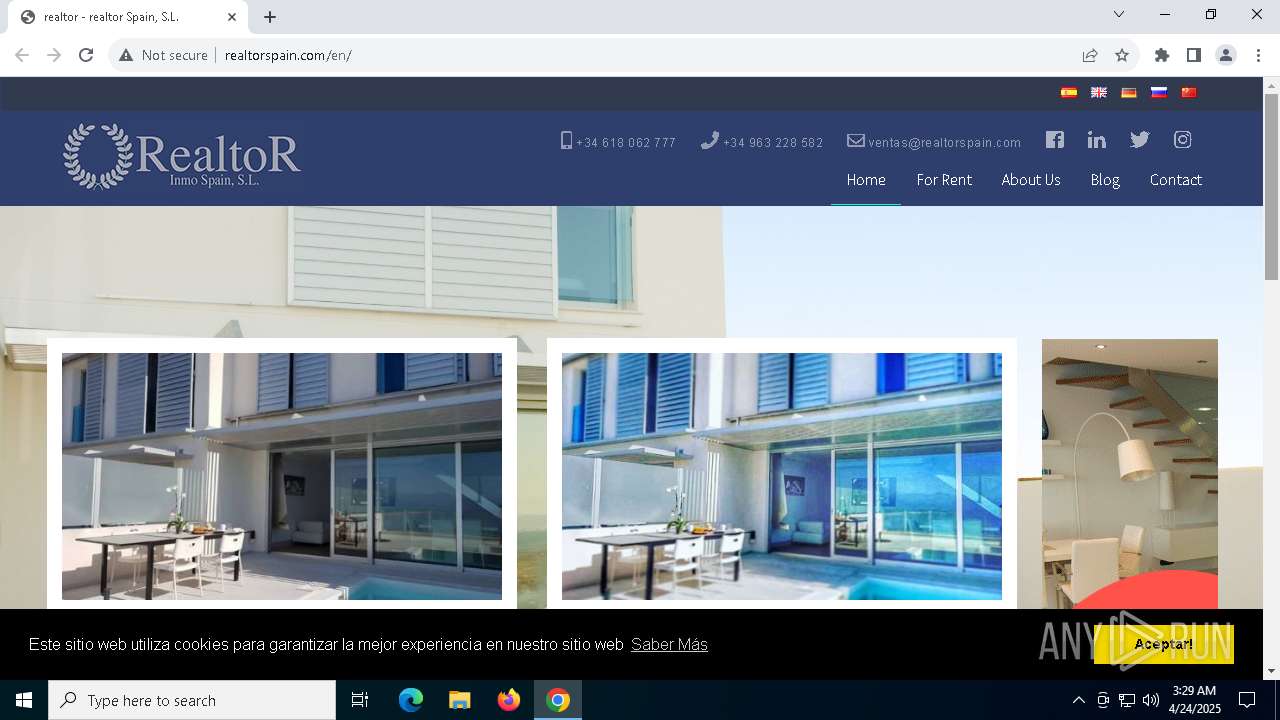Open first terrace property photo
Viewport: 1280px width, 720px height.
(282, 476)
